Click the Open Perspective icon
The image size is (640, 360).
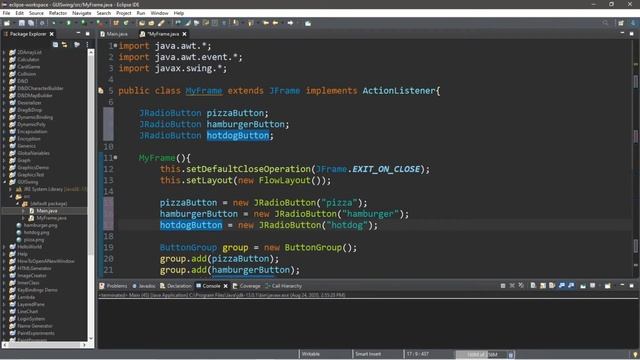click(x=621, y=23)
